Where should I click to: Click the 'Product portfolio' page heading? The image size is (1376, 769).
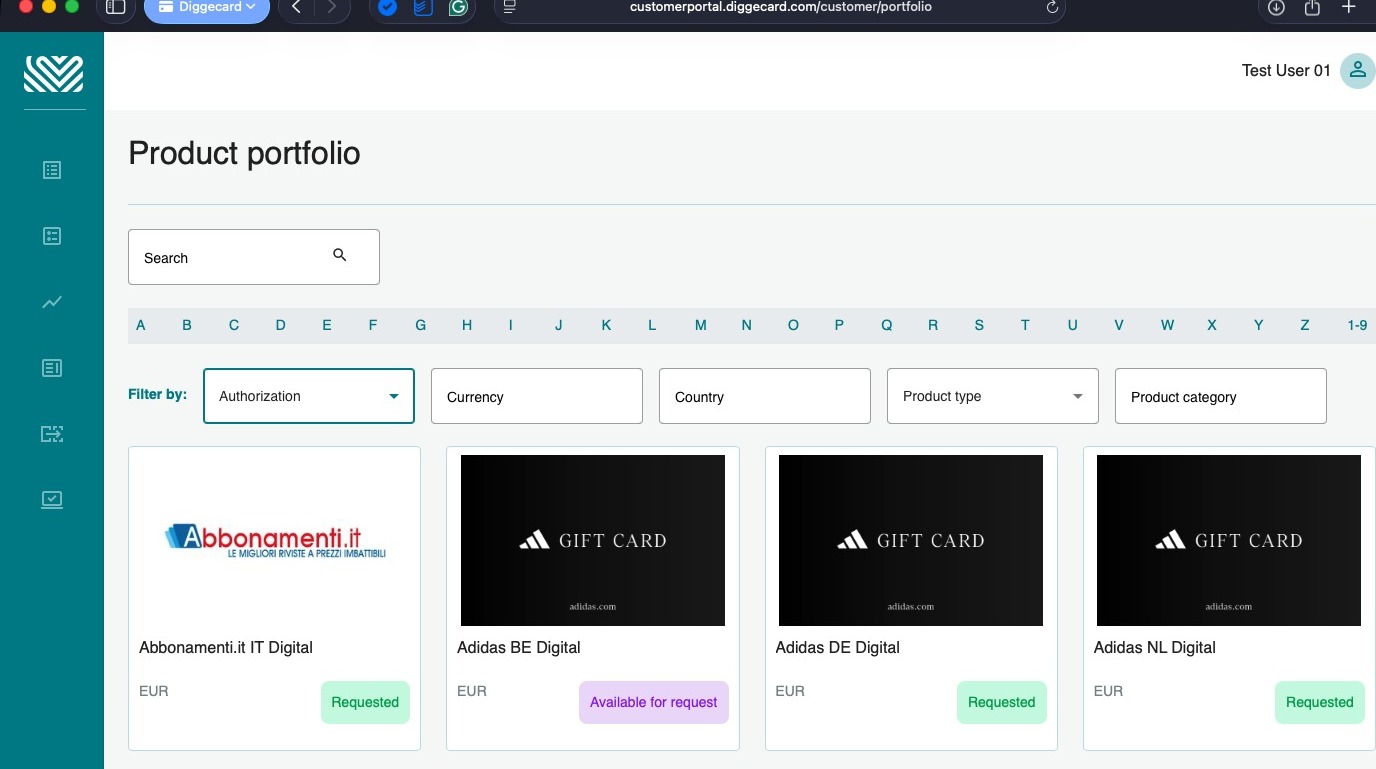[245, 153]
